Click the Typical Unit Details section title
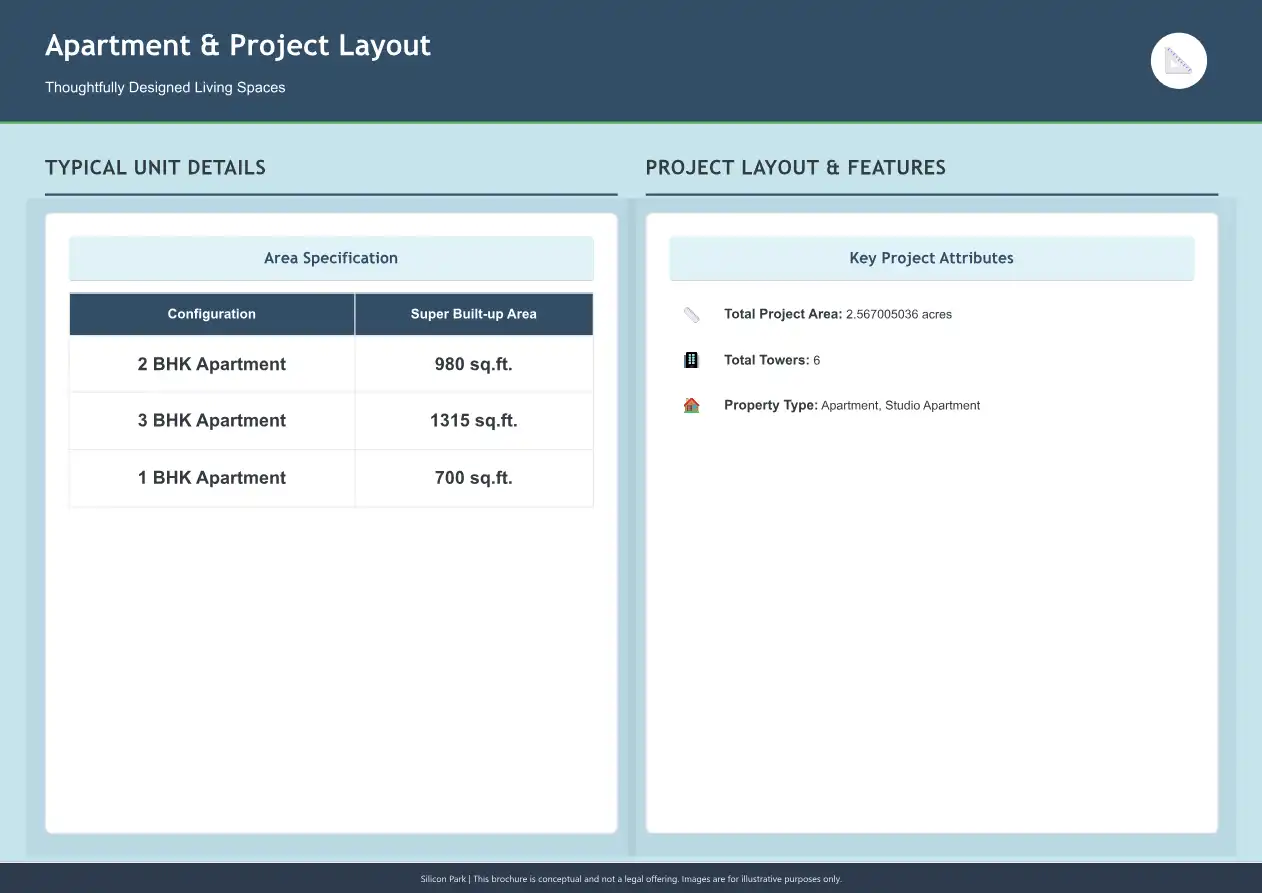Screen dimensions: 1262x893 click(155, 168)
